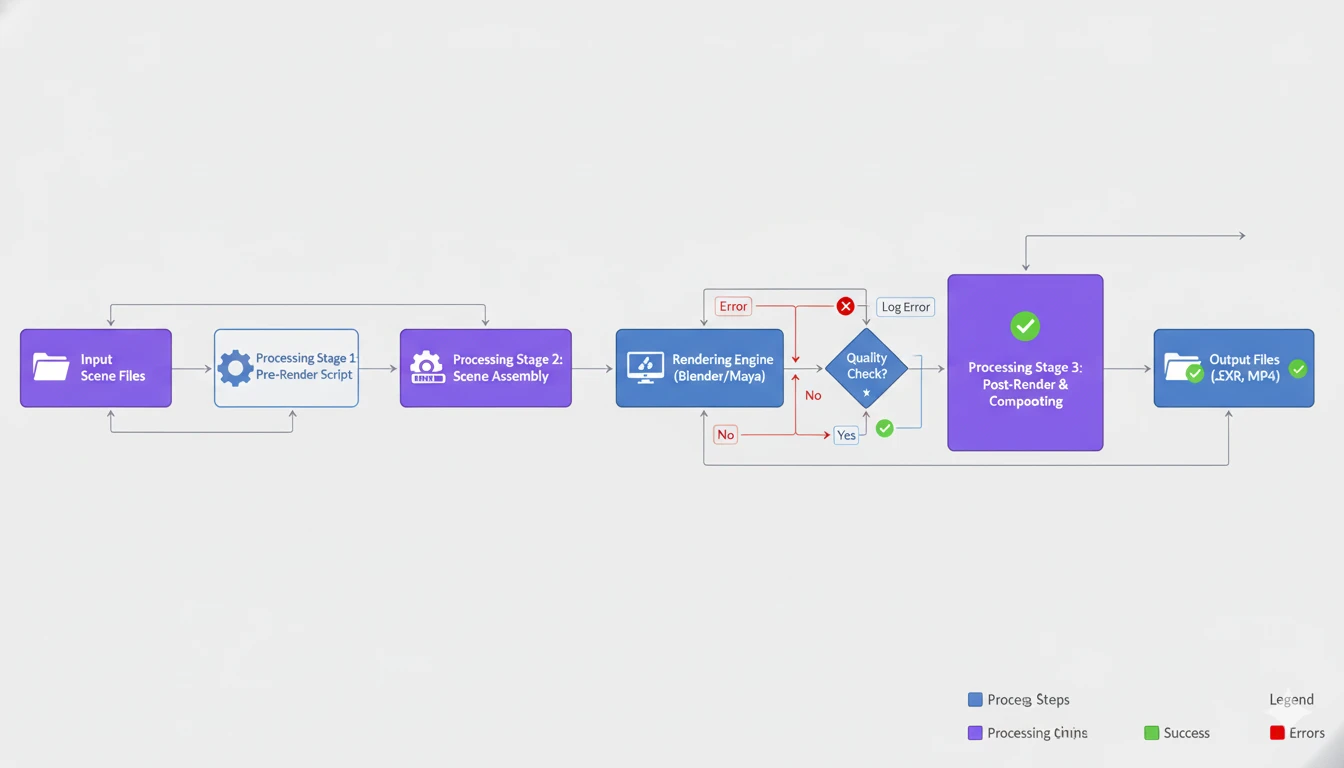The height and width of the screenshot is (768, 1344).
Task: Enable the Success indicator in the legend
Action: (x=1151, y=732)
